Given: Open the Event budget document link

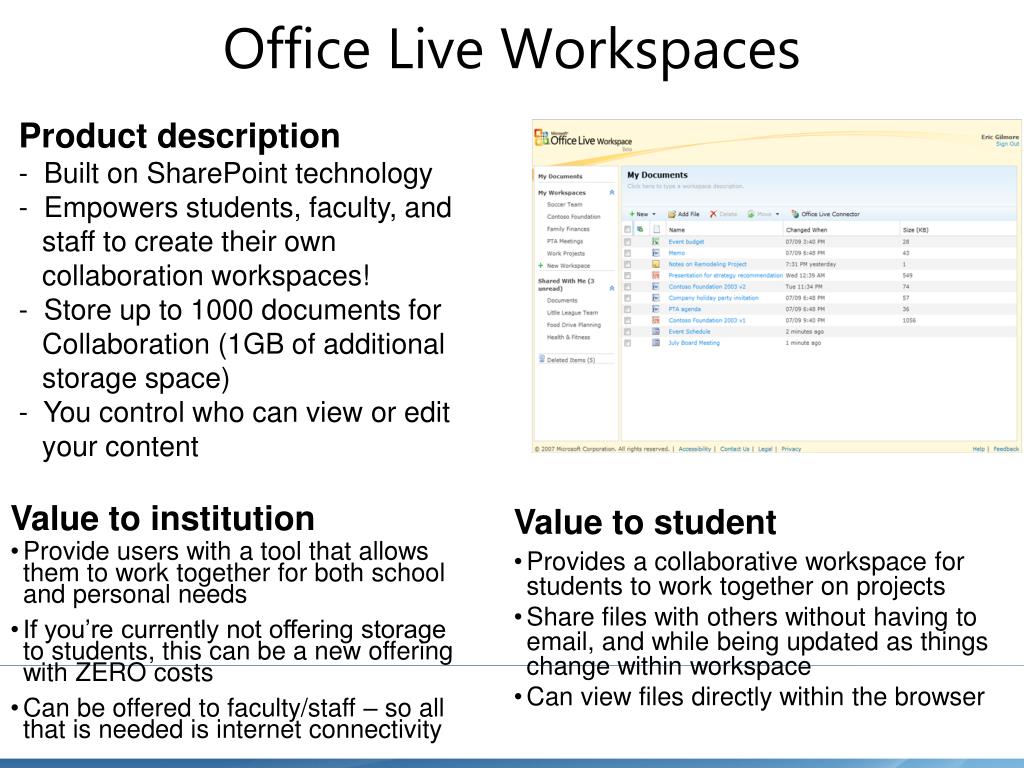Looking at the screenshot, I should click(x=686, y=242).
